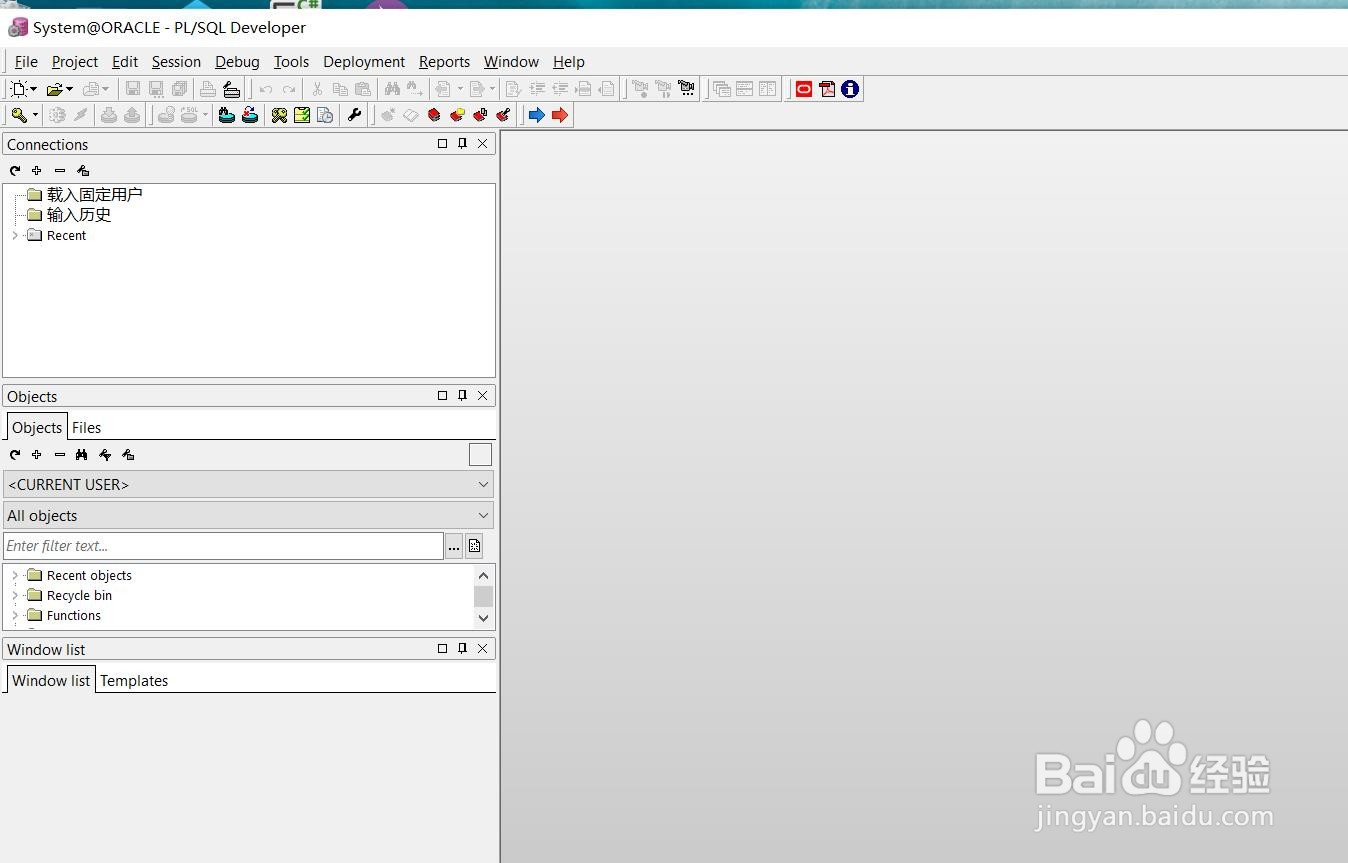Maximize the Objects panel
Screen dimensions: 1348x863
point(442,396)
